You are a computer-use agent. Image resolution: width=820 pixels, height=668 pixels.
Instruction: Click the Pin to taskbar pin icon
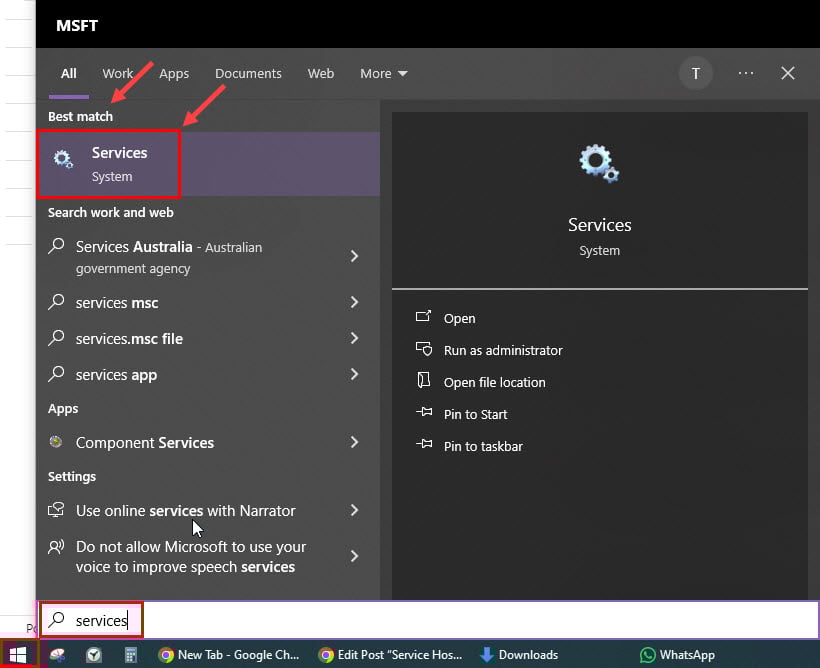[x=424, y=444]
